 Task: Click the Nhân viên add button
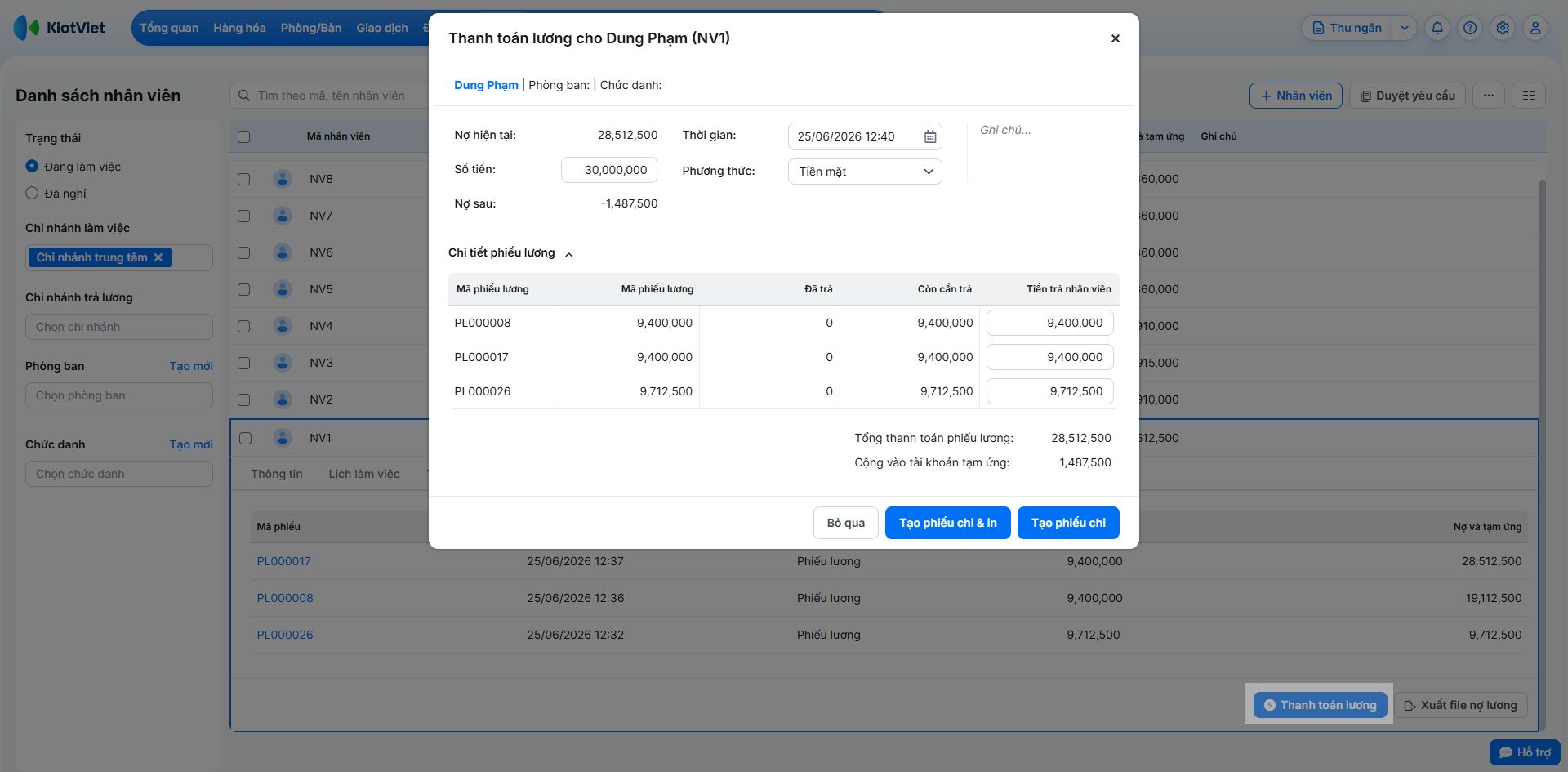pos(1296,96)
